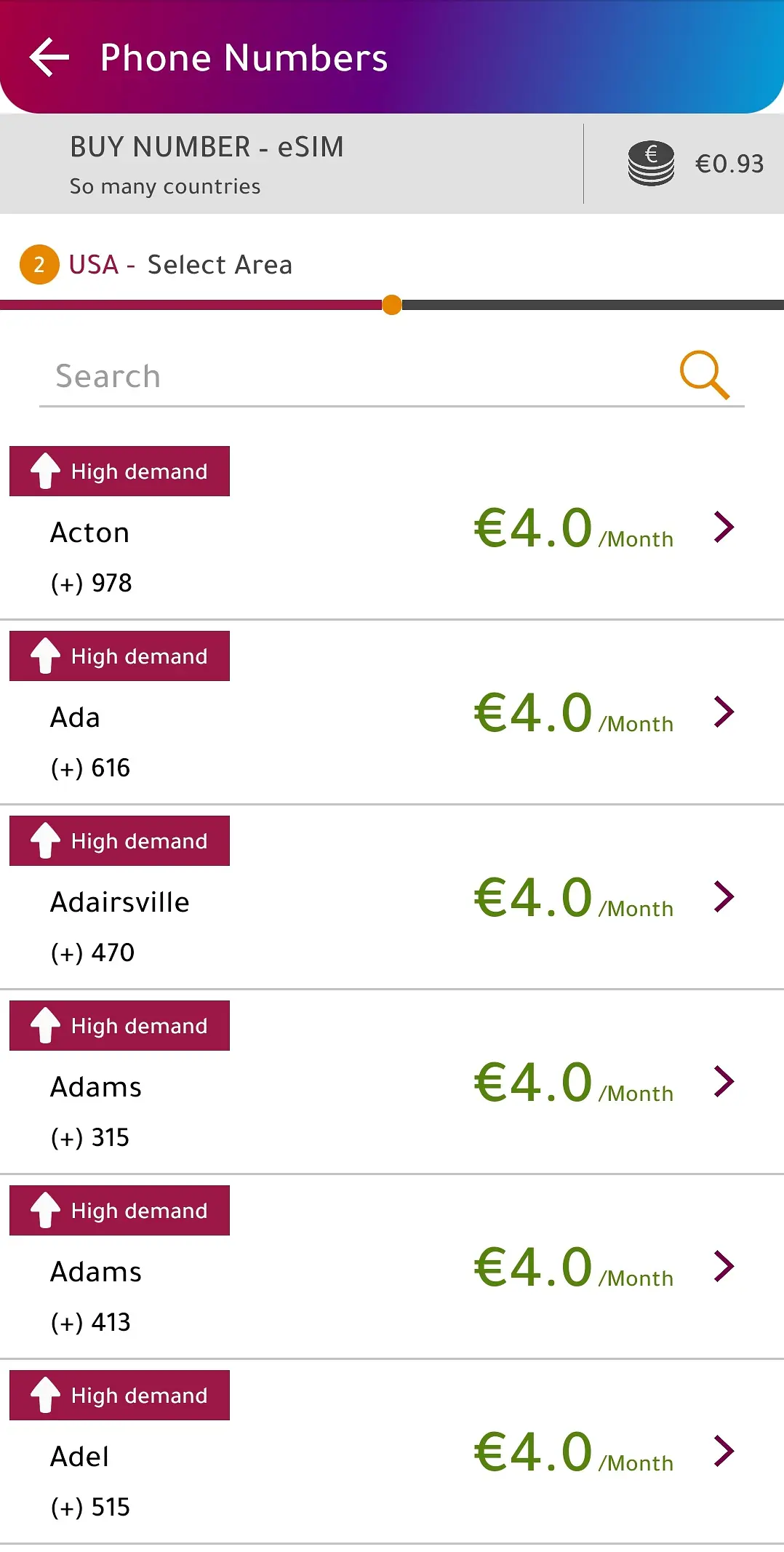
Task: Tap Ada's High demand arrow icon
Action: [45, 656]
